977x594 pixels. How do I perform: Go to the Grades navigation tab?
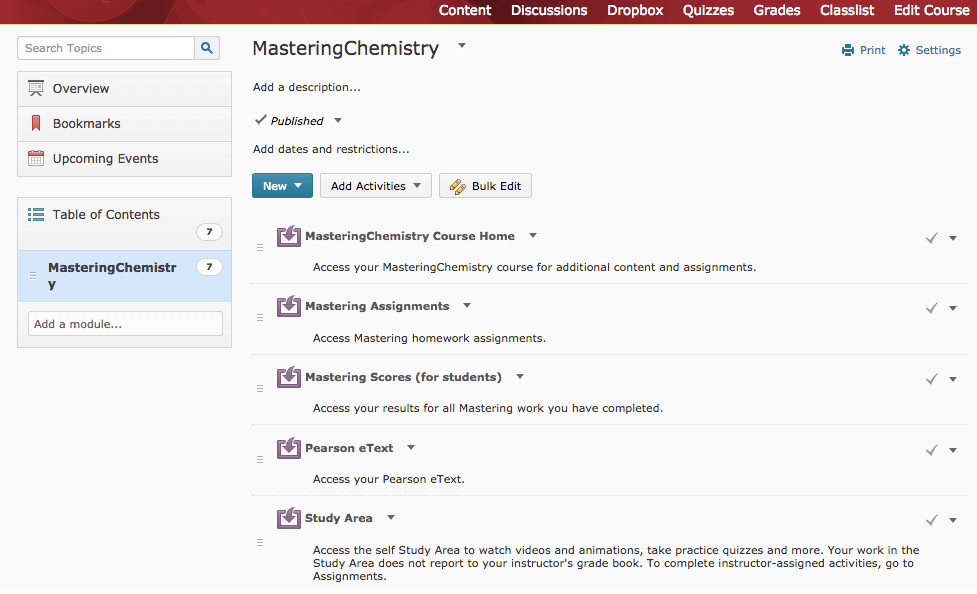pos(777,10)
